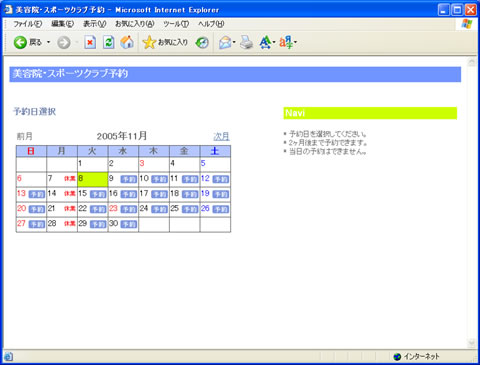Select 予約 for day 24

159,209
